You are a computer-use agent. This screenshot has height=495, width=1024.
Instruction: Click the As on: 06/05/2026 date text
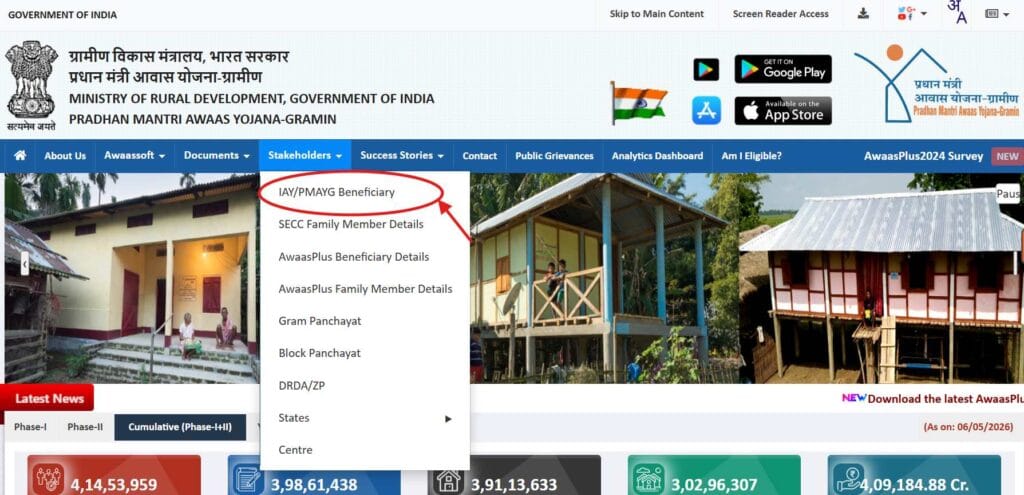coord(968,427)
